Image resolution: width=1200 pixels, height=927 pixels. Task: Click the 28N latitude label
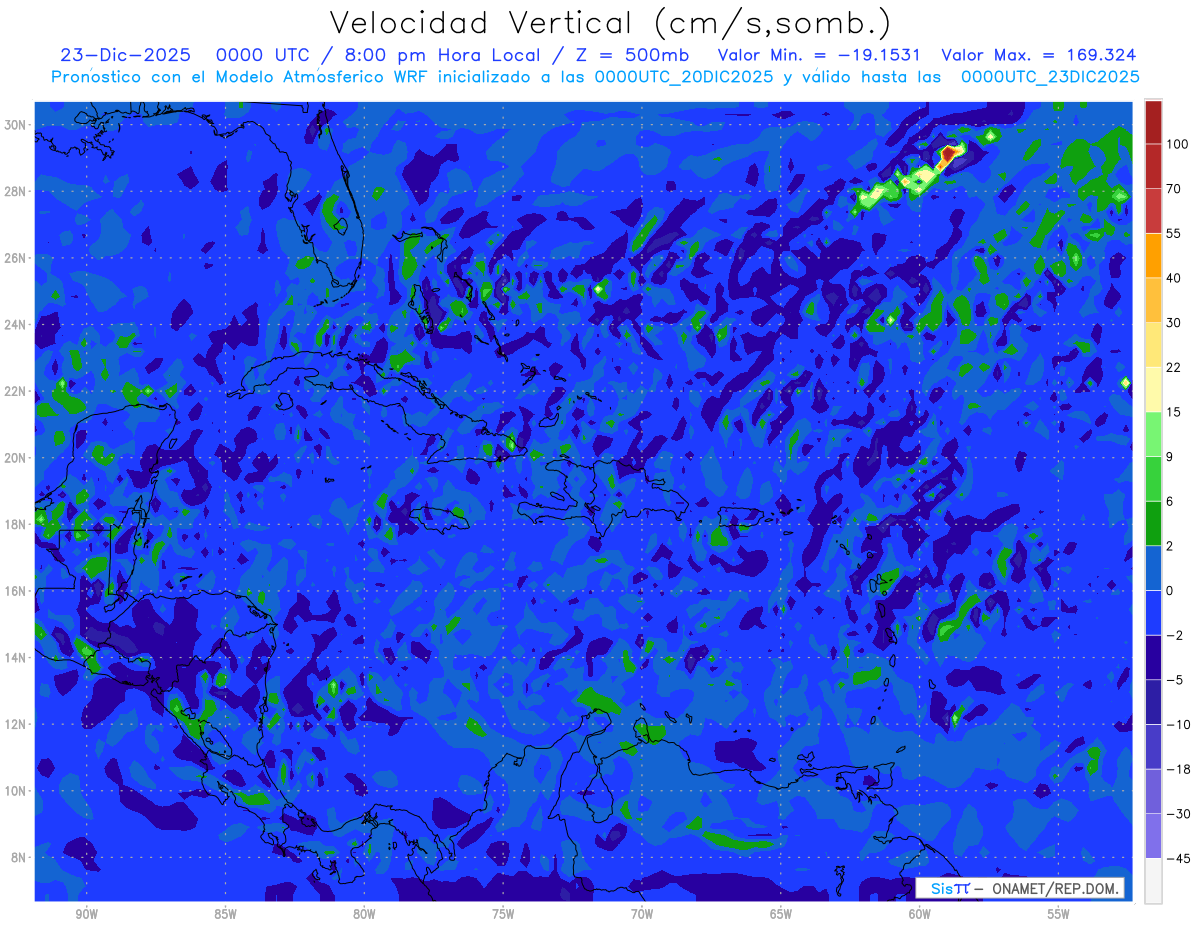pyautogui.click(x=17, y=191)
